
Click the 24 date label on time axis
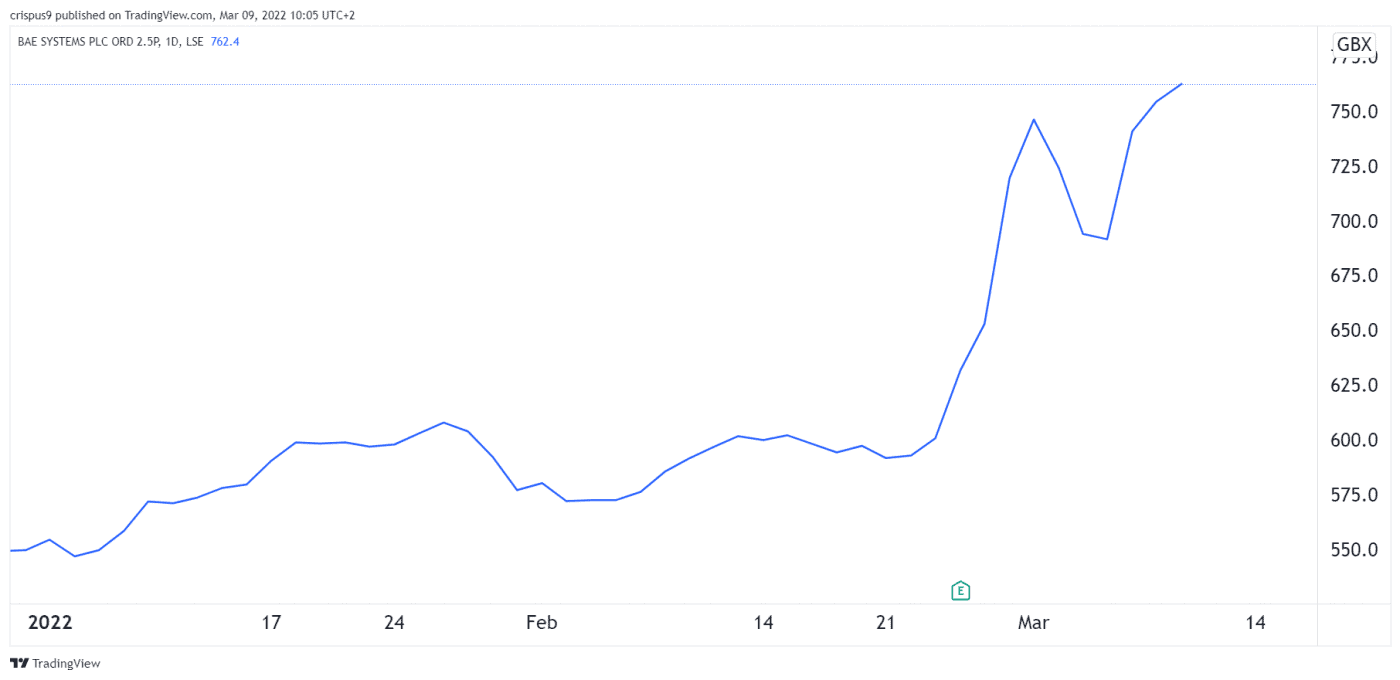click(394, 622)
